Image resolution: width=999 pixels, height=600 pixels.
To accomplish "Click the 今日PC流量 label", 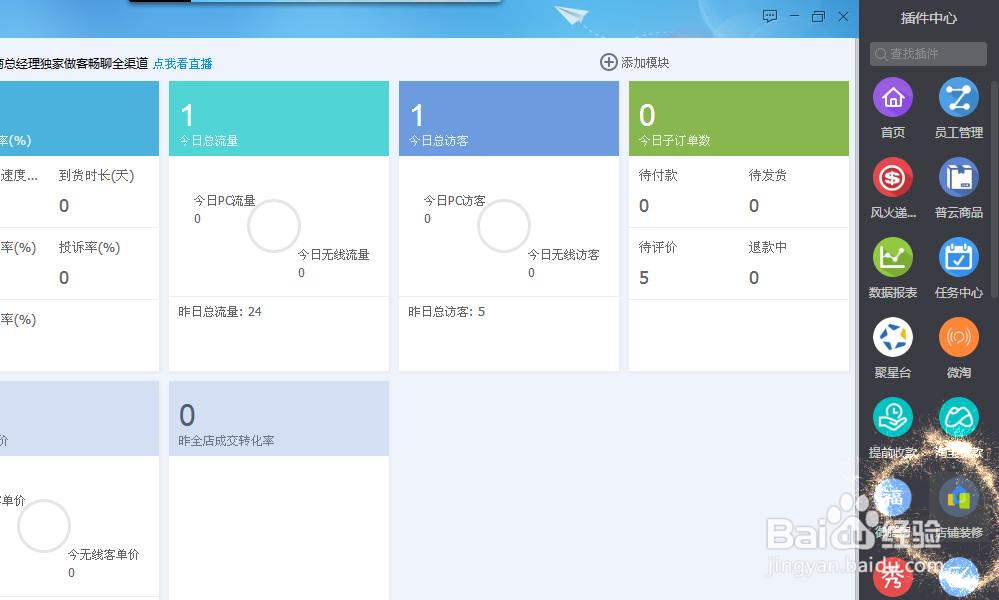I will click(x=224, y=201).
